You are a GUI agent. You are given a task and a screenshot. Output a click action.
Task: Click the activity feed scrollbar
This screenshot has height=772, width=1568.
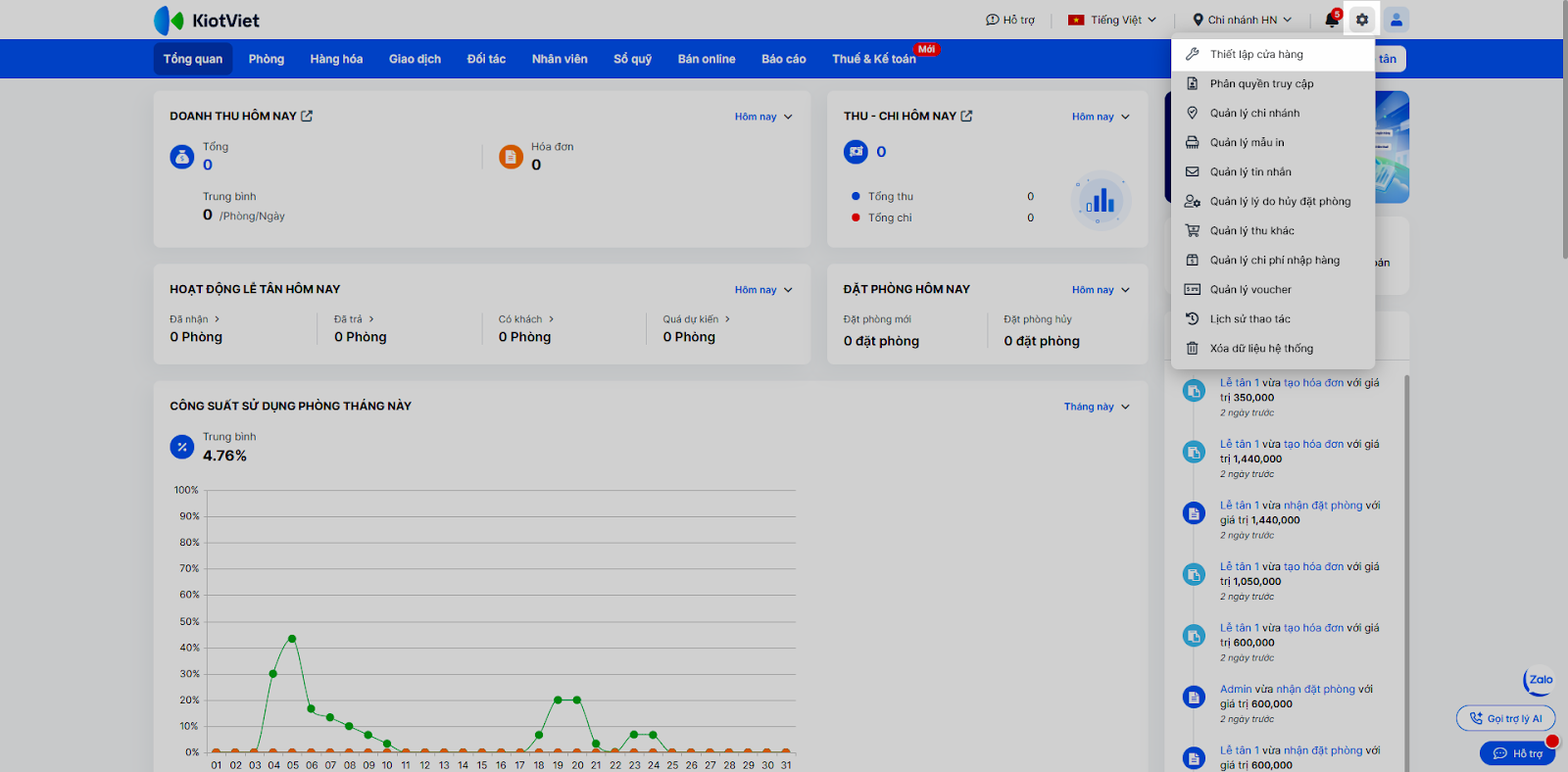(1407, 573)
